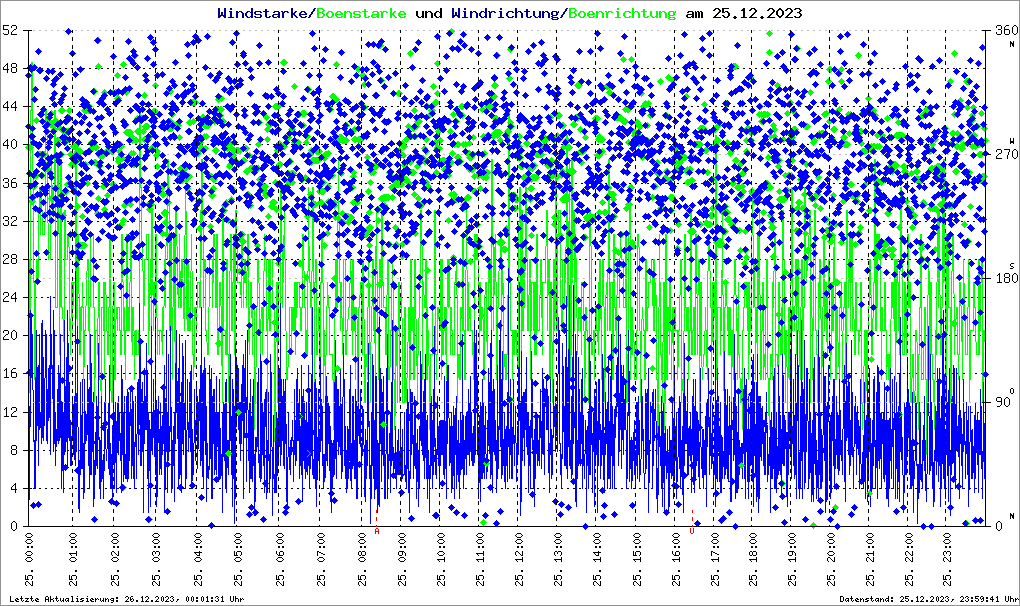Click the Letzte Aktualisierung timestamp footer

[x=127, y=599]
